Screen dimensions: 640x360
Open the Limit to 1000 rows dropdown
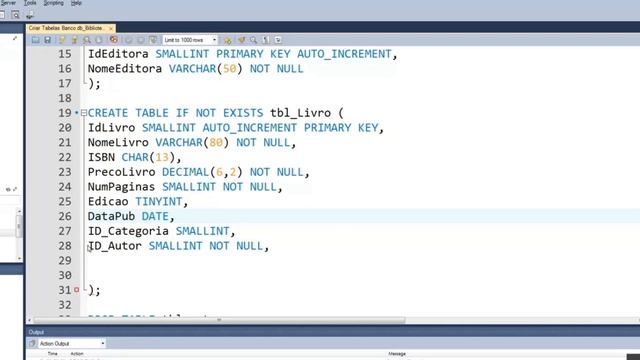tap(190, 40)
